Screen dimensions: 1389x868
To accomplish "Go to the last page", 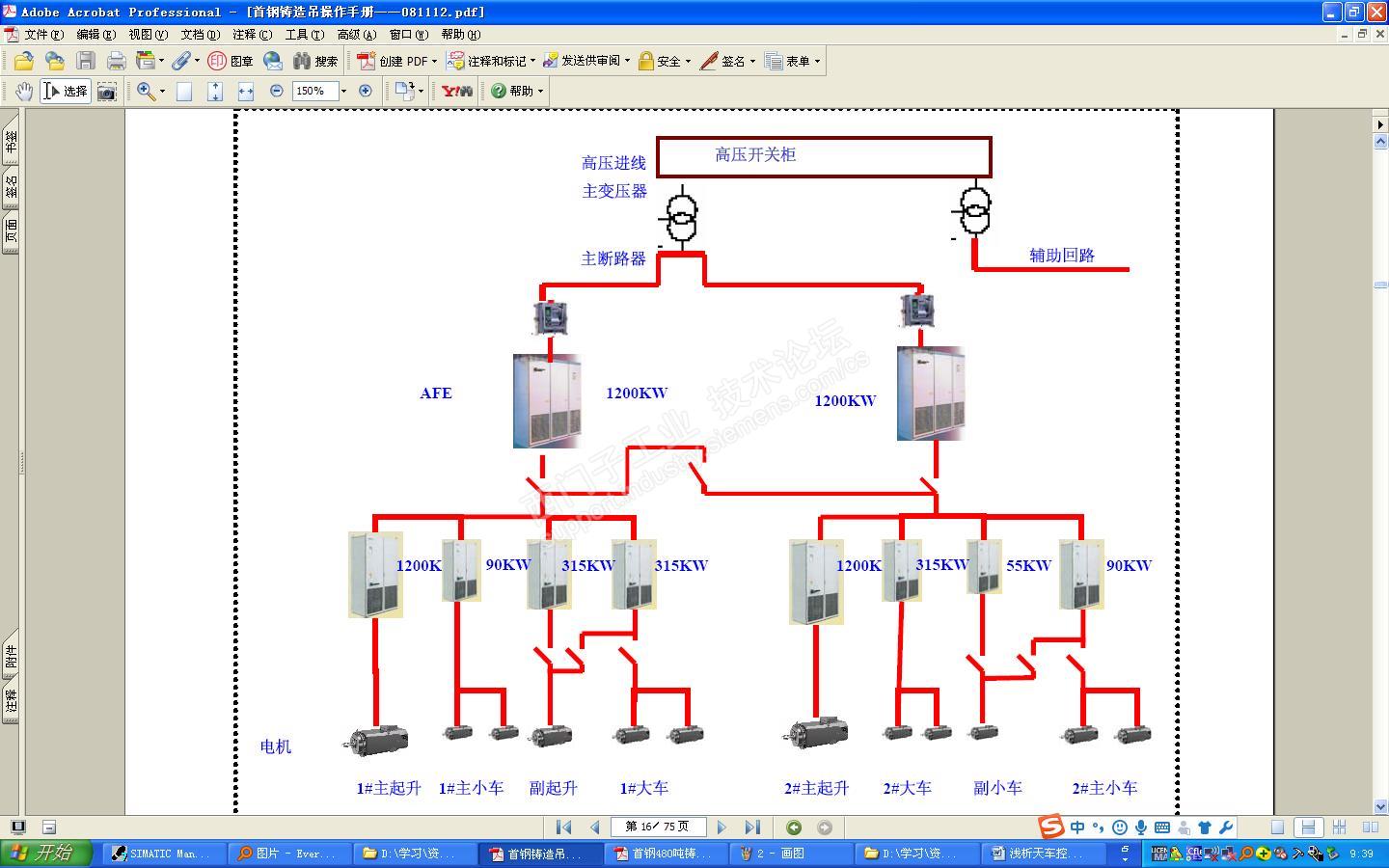I will [752, 827].
